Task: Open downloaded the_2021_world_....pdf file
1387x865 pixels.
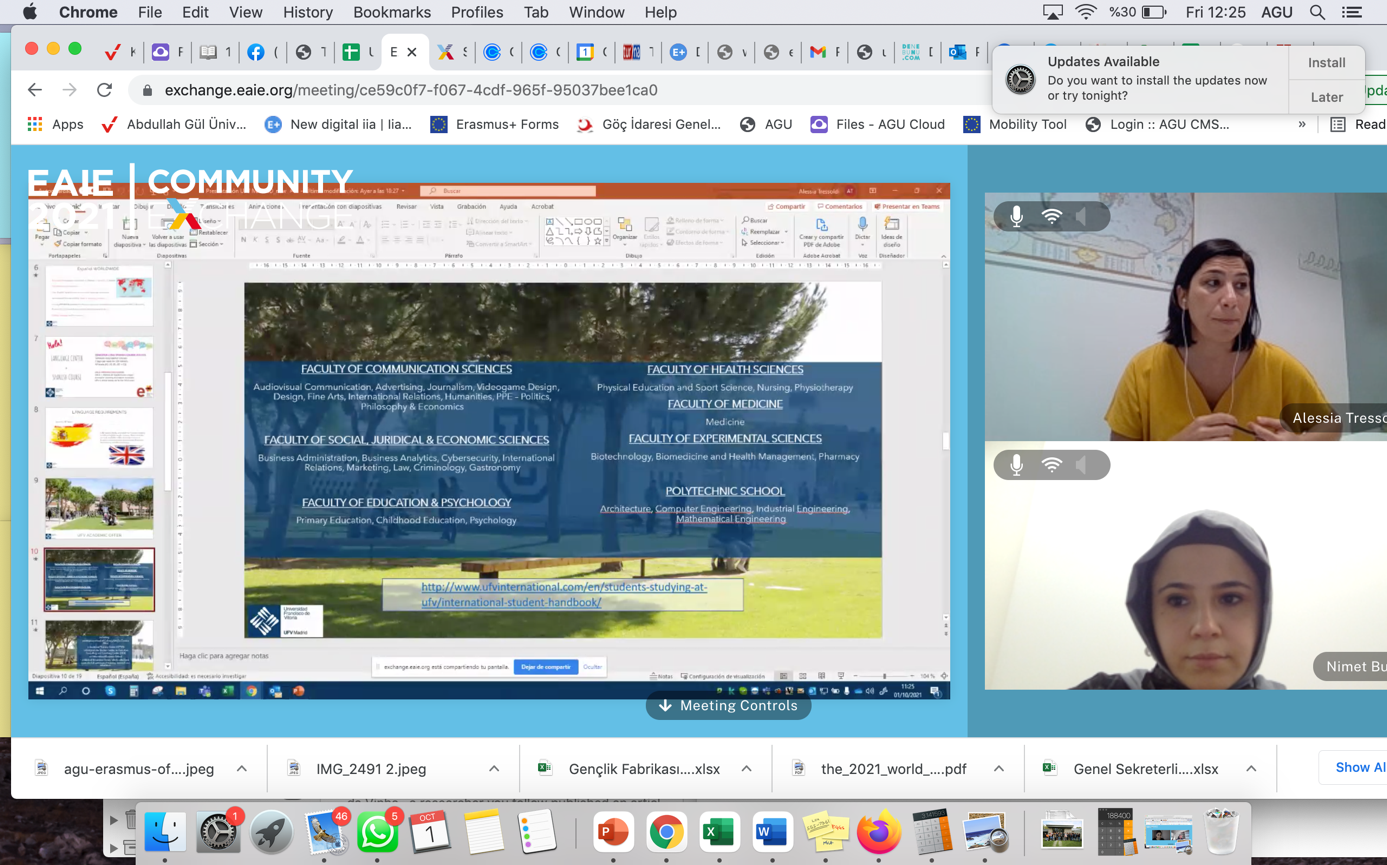Action: [893, 769]
